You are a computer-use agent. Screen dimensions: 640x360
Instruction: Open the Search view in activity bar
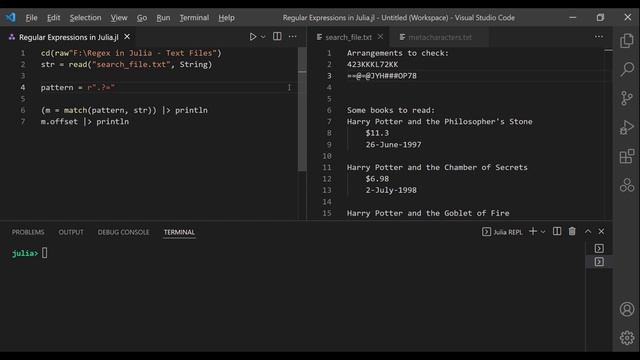coord(627,69)
